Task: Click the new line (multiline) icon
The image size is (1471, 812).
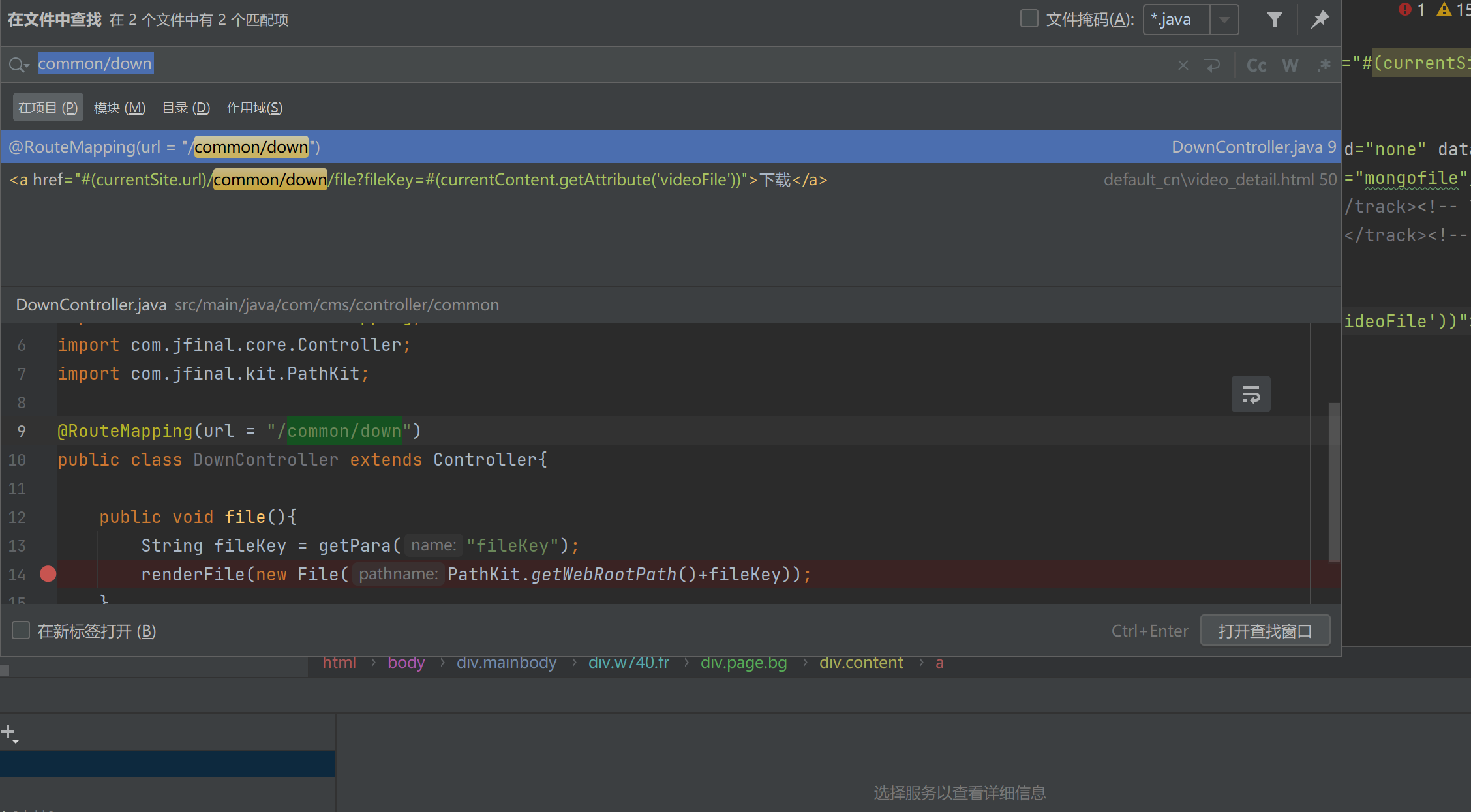Action: [x=1212, y=65]
